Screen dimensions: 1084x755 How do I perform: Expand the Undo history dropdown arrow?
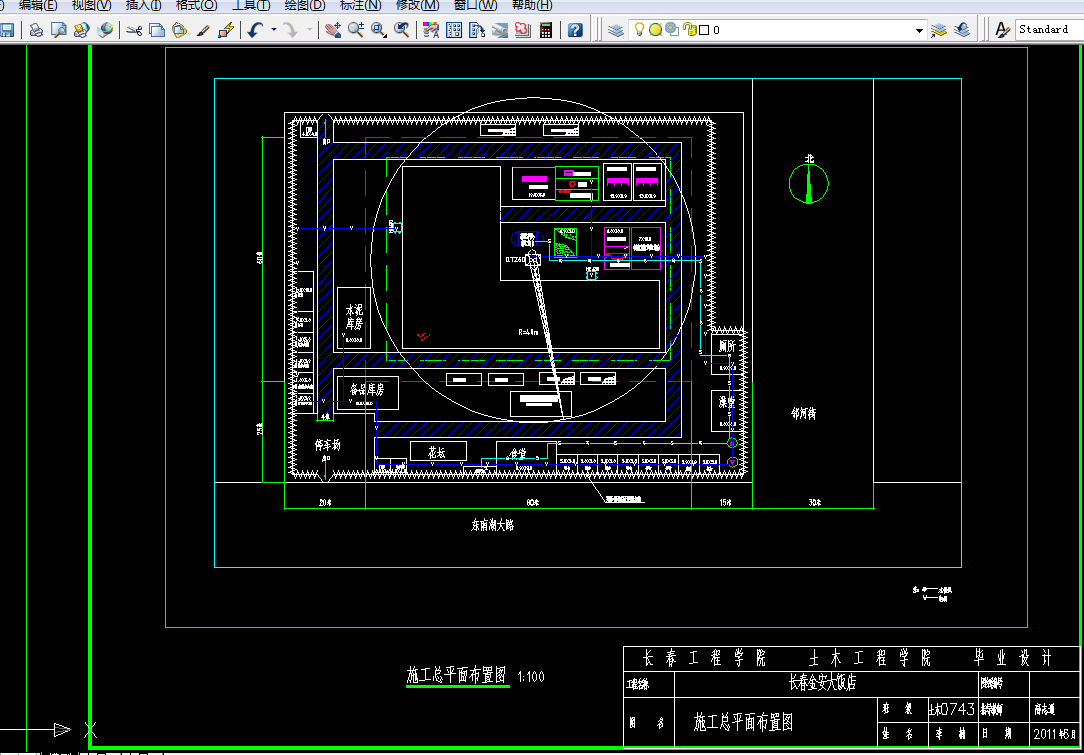click(274, 30)
